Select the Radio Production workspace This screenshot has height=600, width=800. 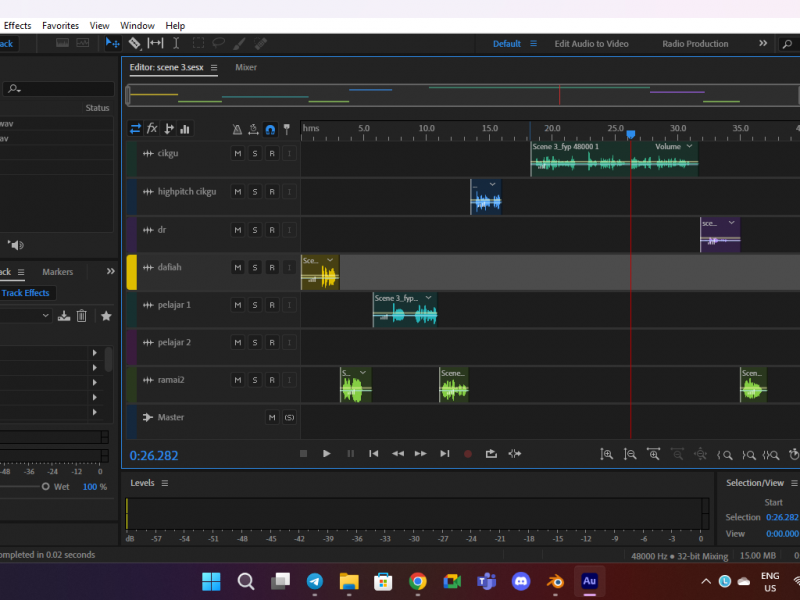[695, 44]
